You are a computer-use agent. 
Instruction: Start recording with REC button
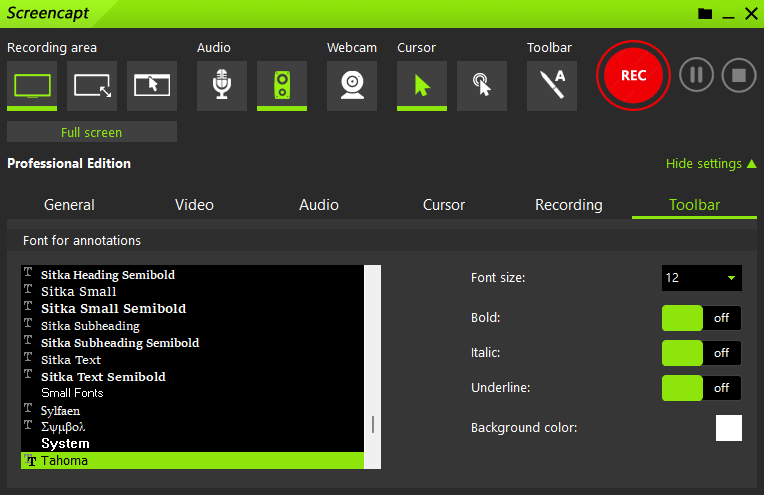tap(633, 76)
